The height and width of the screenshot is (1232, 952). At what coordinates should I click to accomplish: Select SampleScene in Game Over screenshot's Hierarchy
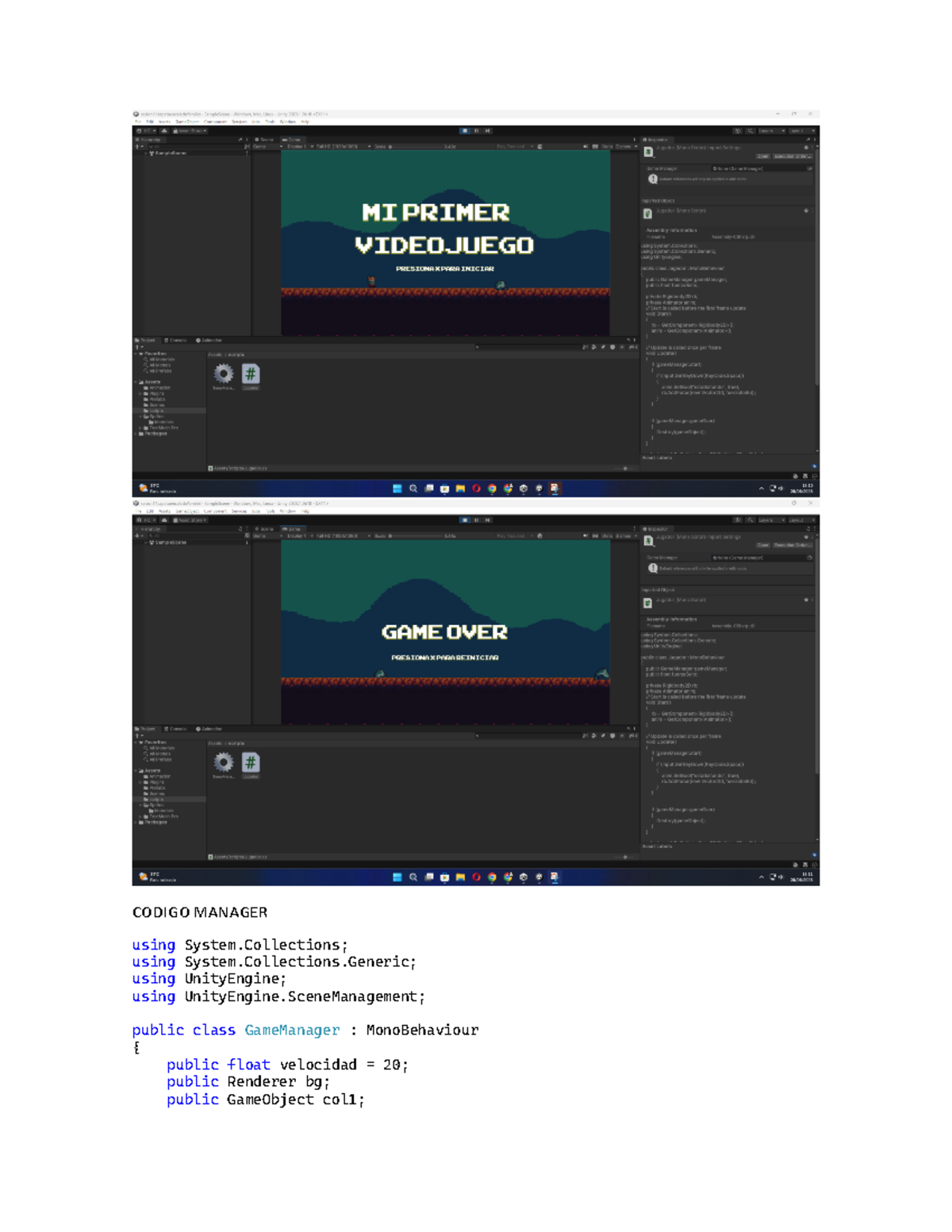point(168,543)
